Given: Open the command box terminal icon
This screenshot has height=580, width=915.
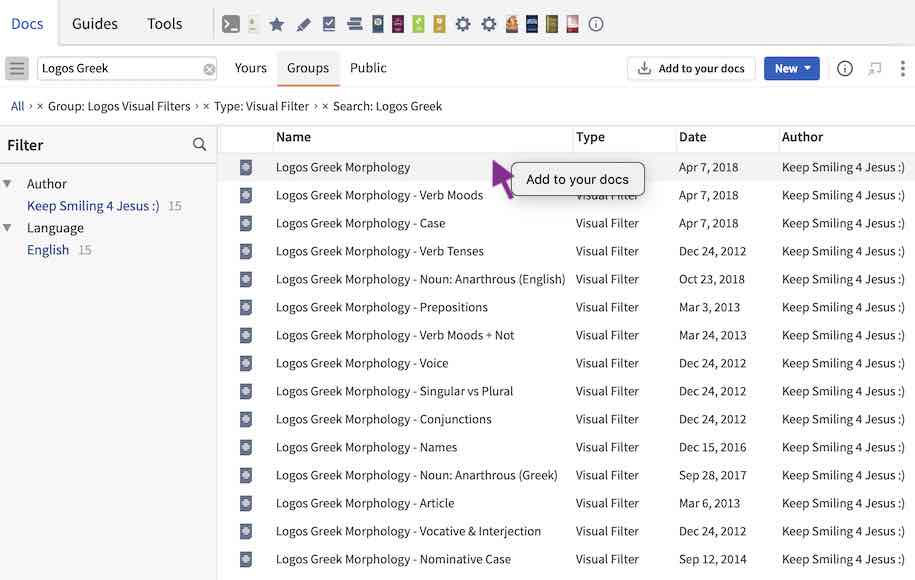Looking at the screenshot, I should tap(231, 24).
